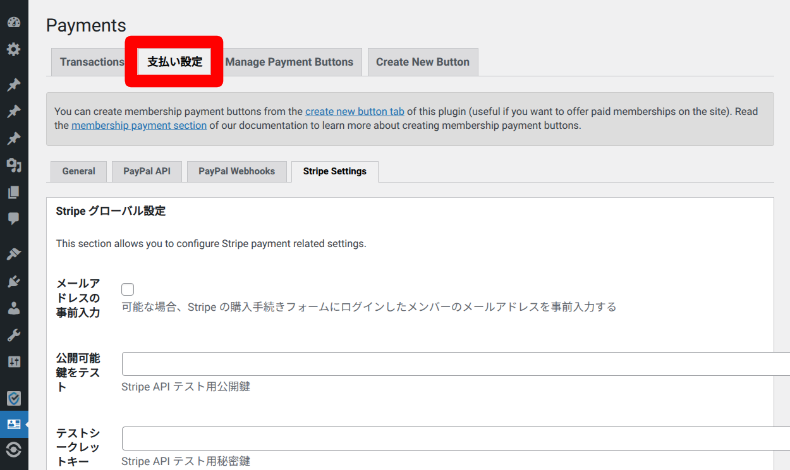Open the Manage Payment Buttons tab

[289, 62]
